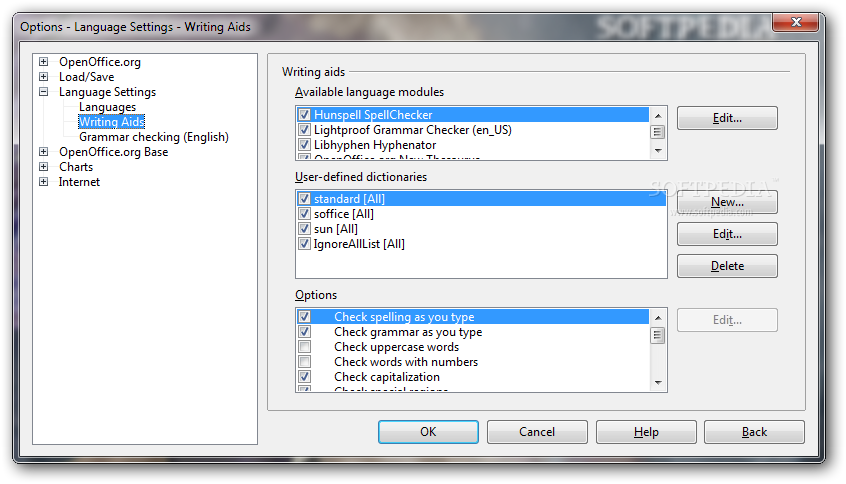Image resolution: width=846 pixels, height=484 pixels.
Task: Toggle the Libhyphen Hyphenator checkbox
Action: click(x=304, y=145)
